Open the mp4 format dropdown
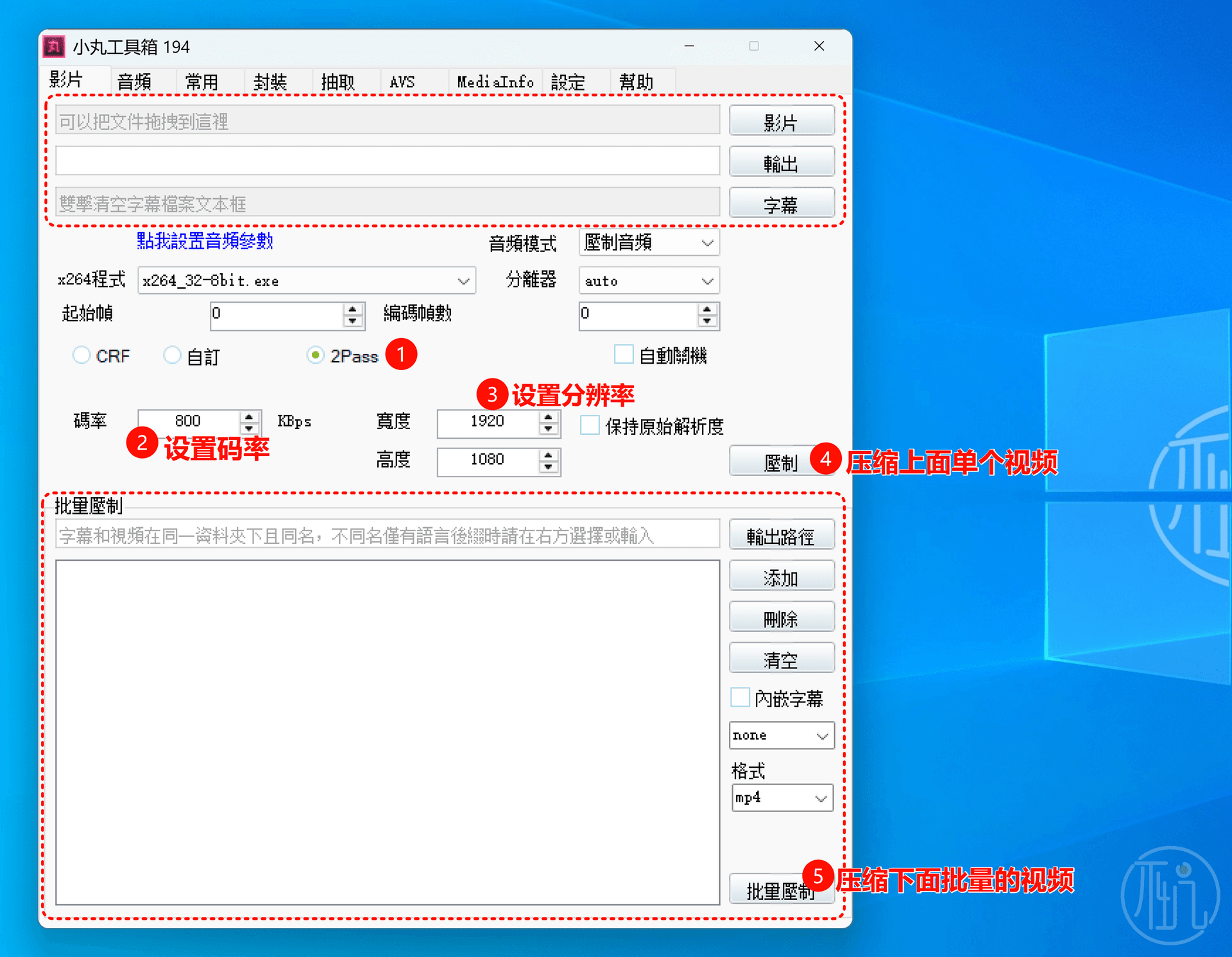Screen dimensions: 1232x957 pyautogui.click(x=820, y=798)
